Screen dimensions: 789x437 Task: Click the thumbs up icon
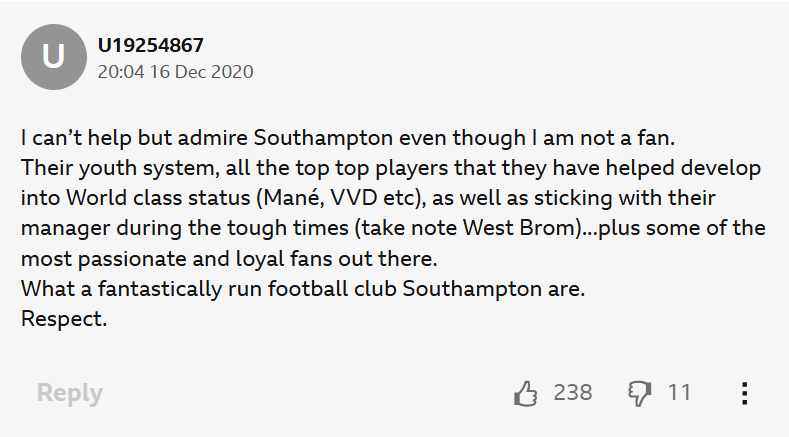pyautogui.click(x=525, y=393)
